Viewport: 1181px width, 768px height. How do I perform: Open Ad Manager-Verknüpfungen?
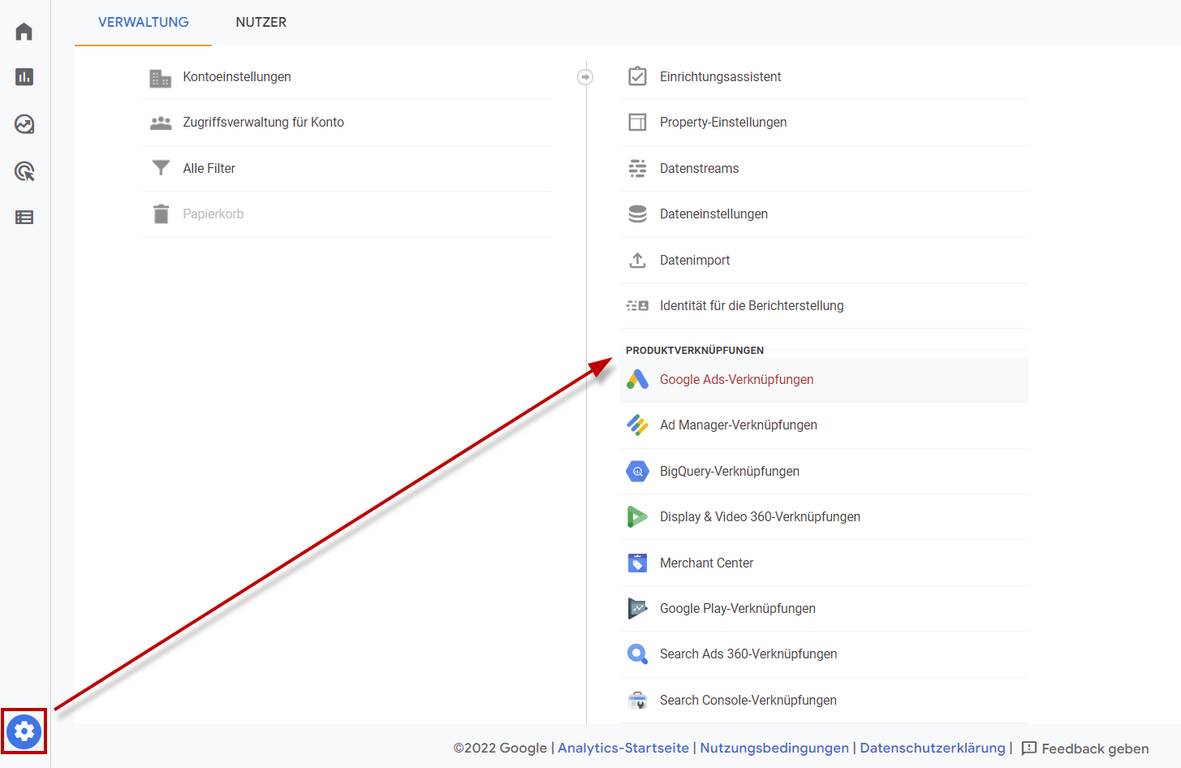(824, 425)
